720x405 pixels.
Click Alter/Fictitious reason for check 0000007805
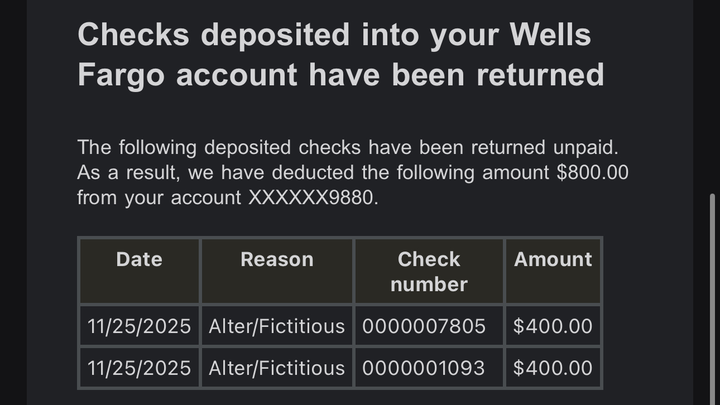[x=277, y=326]
